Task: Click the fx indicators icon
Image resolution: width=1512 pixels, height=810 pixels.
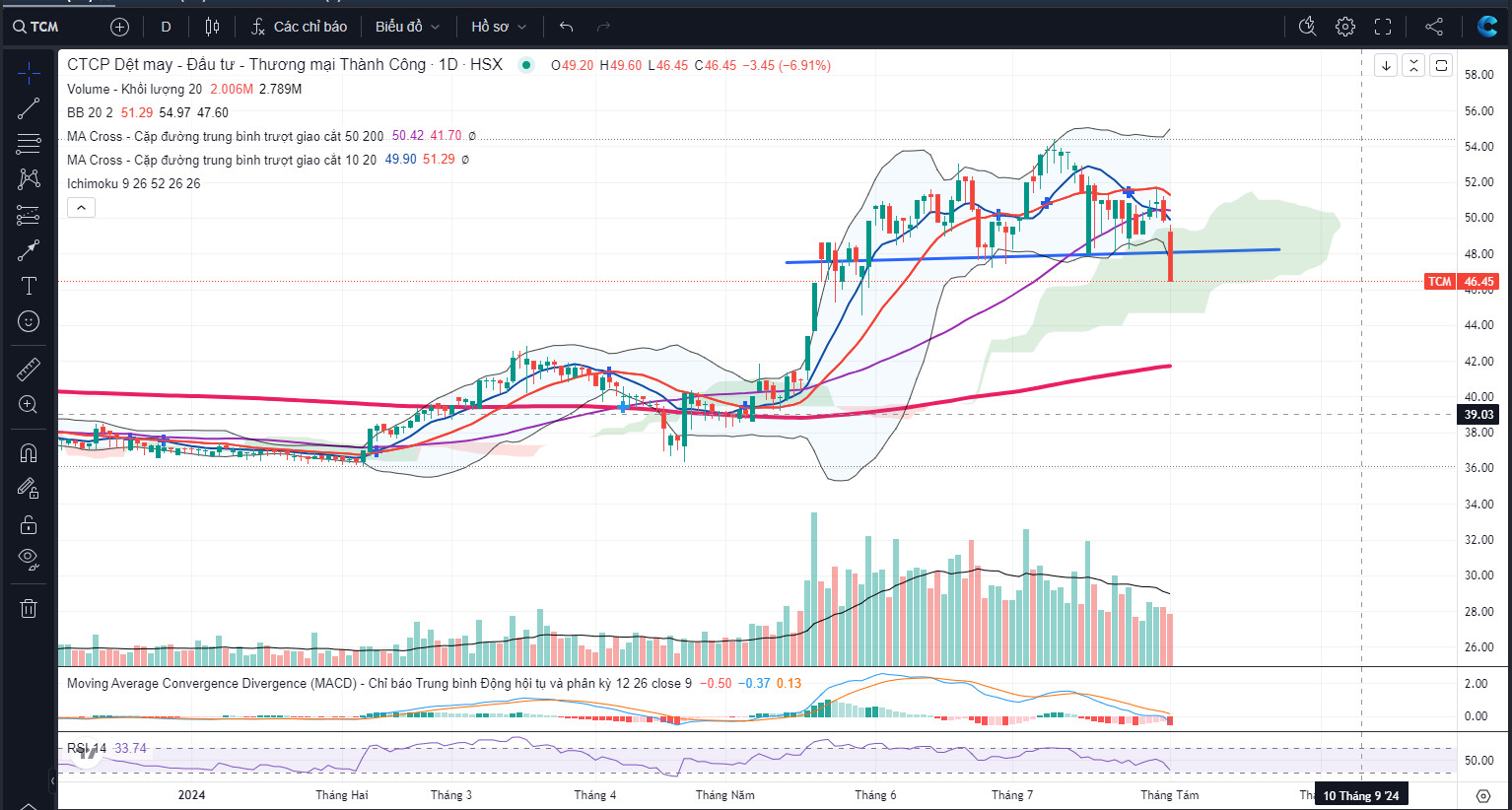Action: point(258,27)
